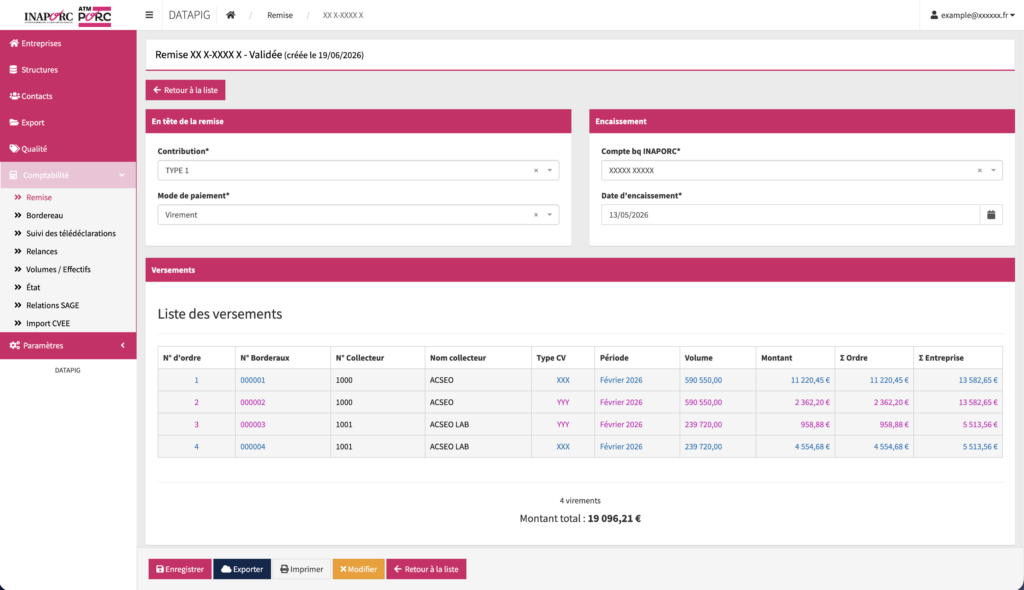Click the Exporter button

(242, 569)
